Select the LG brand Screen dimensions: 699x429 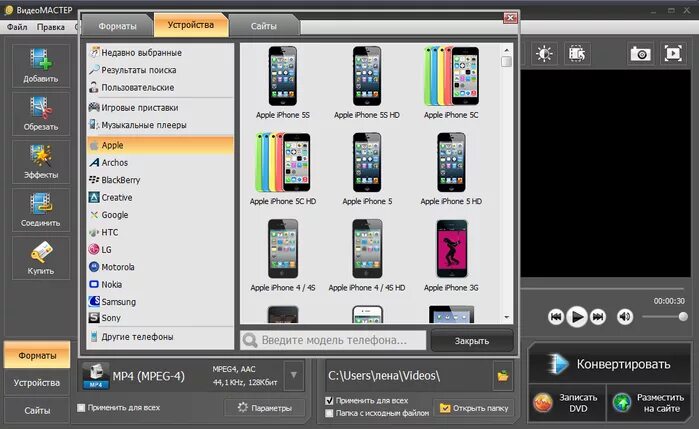(x=160, y=249)
